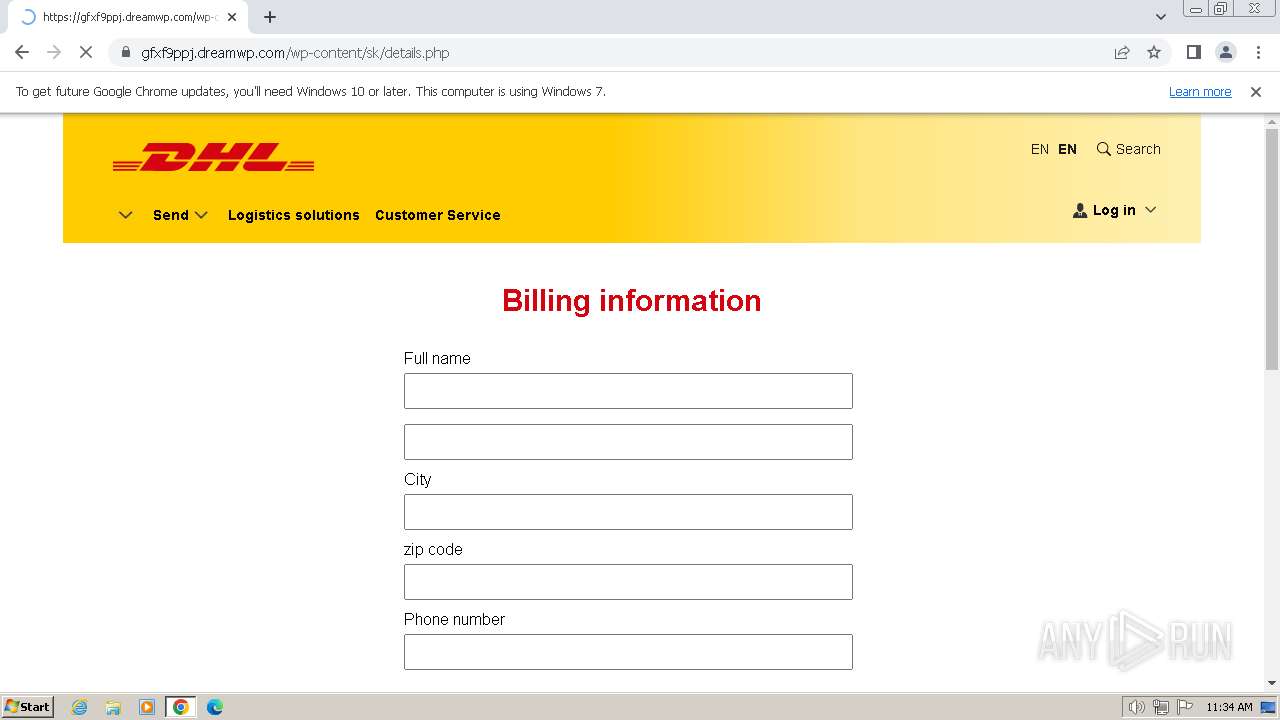This screenshot has width=1280, height=720.
Task: Open the tab search chevron
Action: click(1161, 17)
